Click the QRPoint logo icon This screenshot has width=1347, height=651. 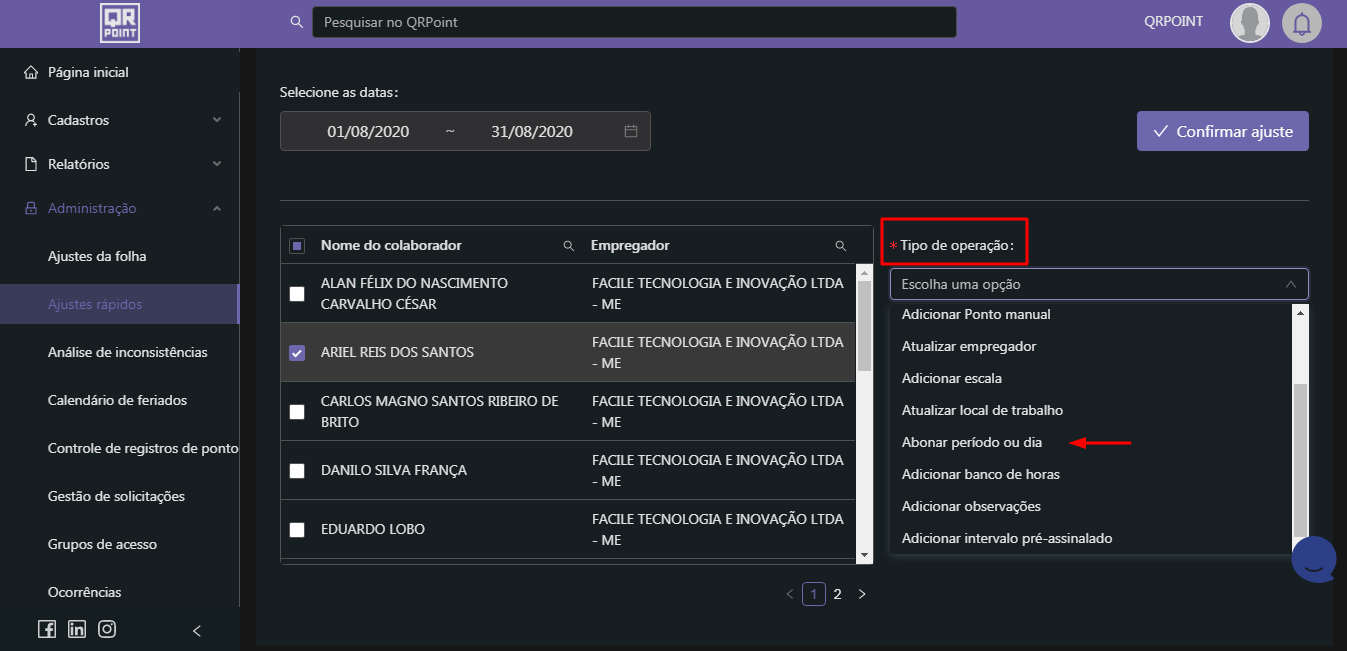point(120,23)
